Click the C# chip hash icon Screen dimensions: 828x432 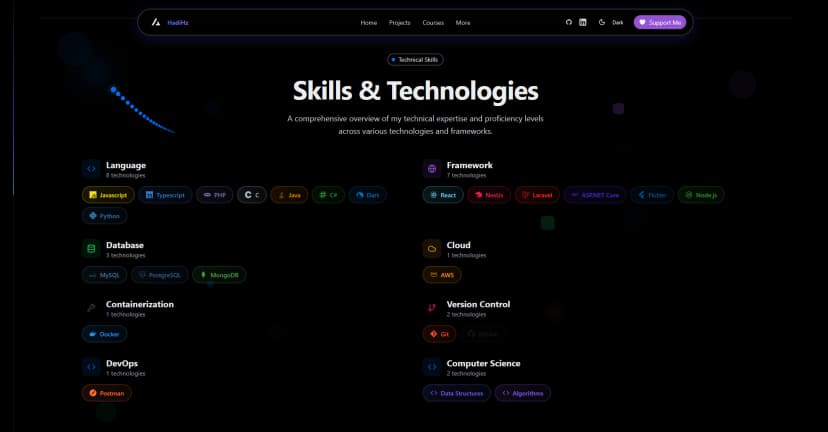(323, 195)
